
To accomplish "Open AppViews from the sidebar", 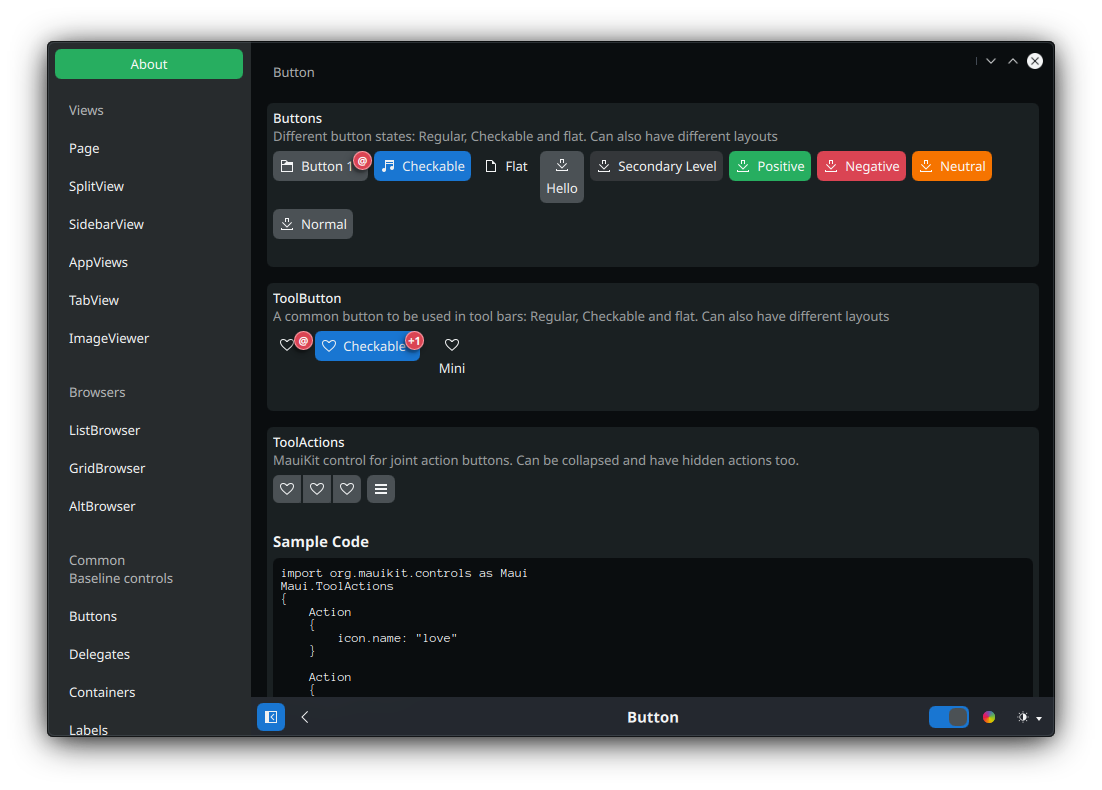I will pyautogui.click(x=149, y=262).
